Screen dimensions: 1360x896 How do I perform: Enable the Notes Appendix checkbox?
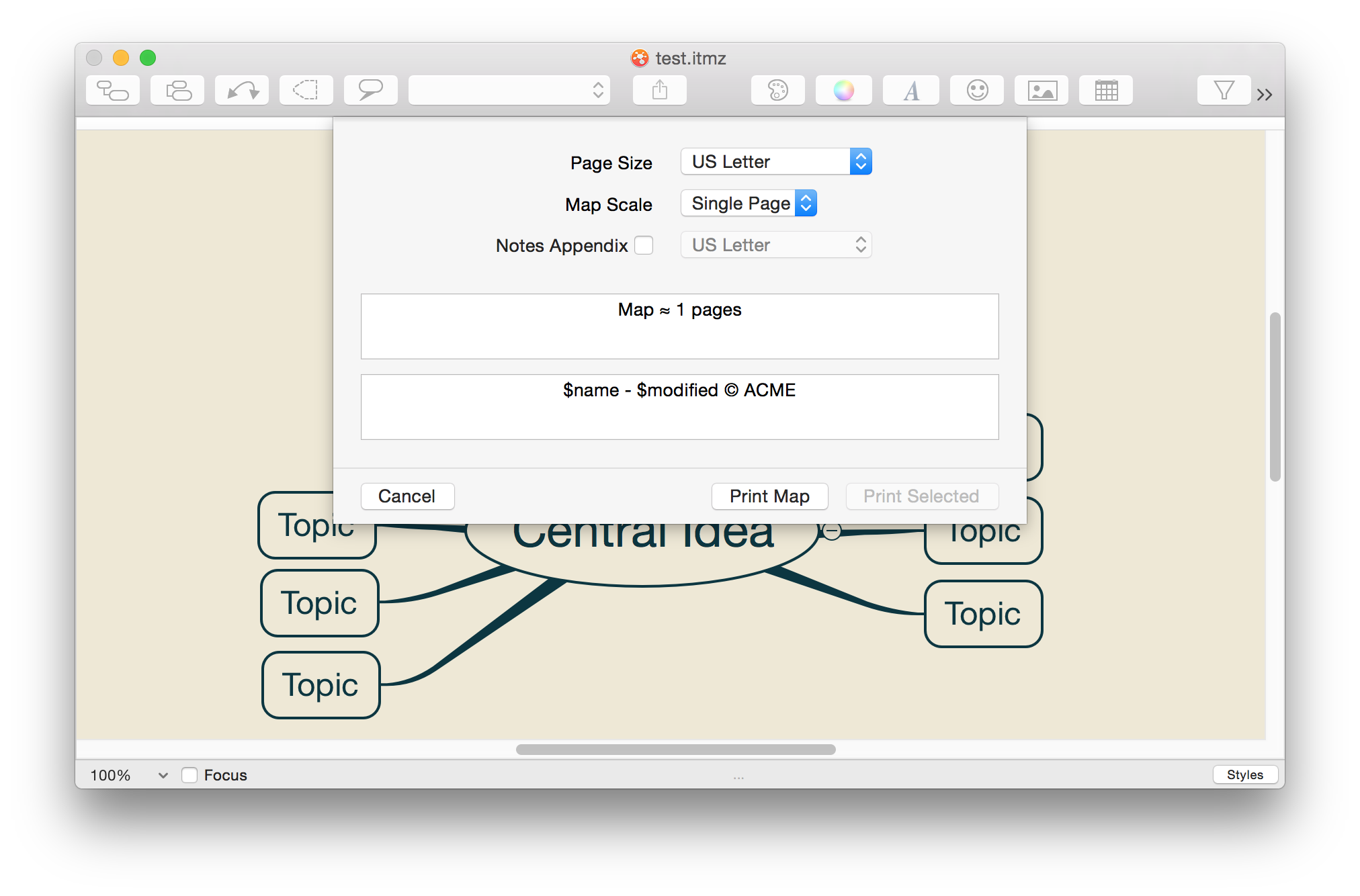pos(644,245)
